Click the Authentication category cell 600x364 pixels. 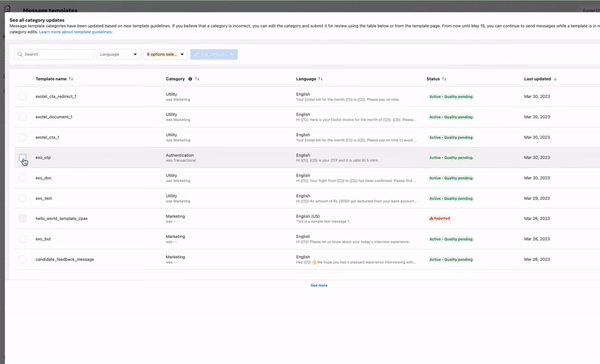pyautogui.click(x=180, y=155)
